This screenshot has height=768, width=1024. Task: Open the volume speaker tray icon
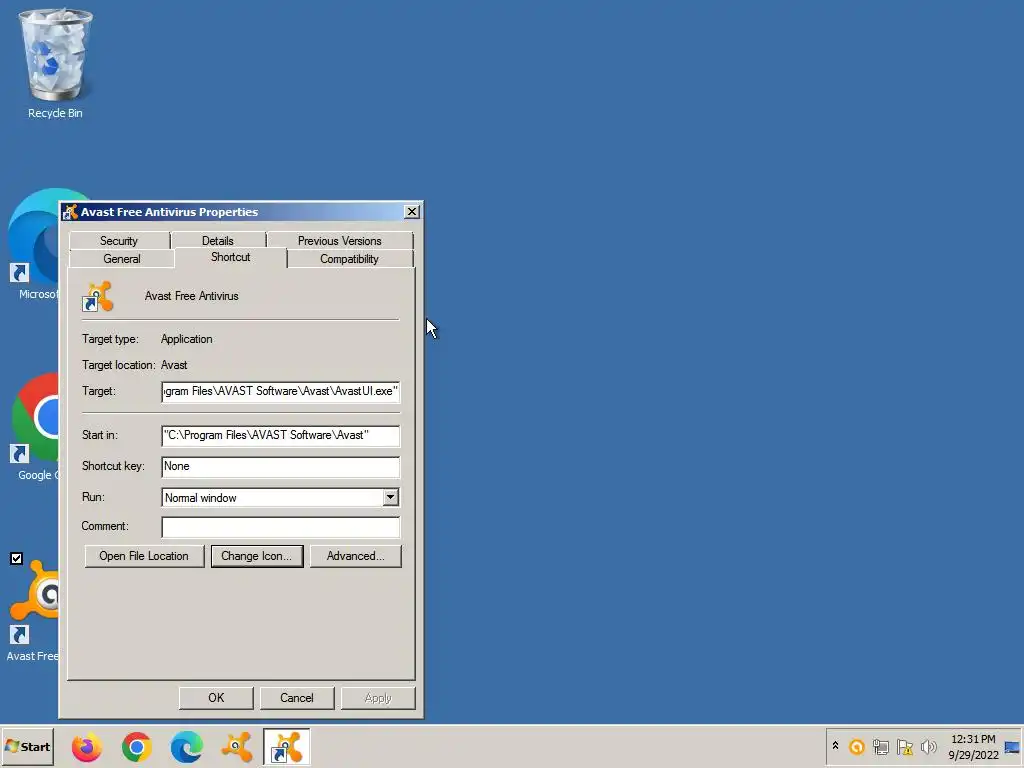pyautogui.click(x=928, y=746)
